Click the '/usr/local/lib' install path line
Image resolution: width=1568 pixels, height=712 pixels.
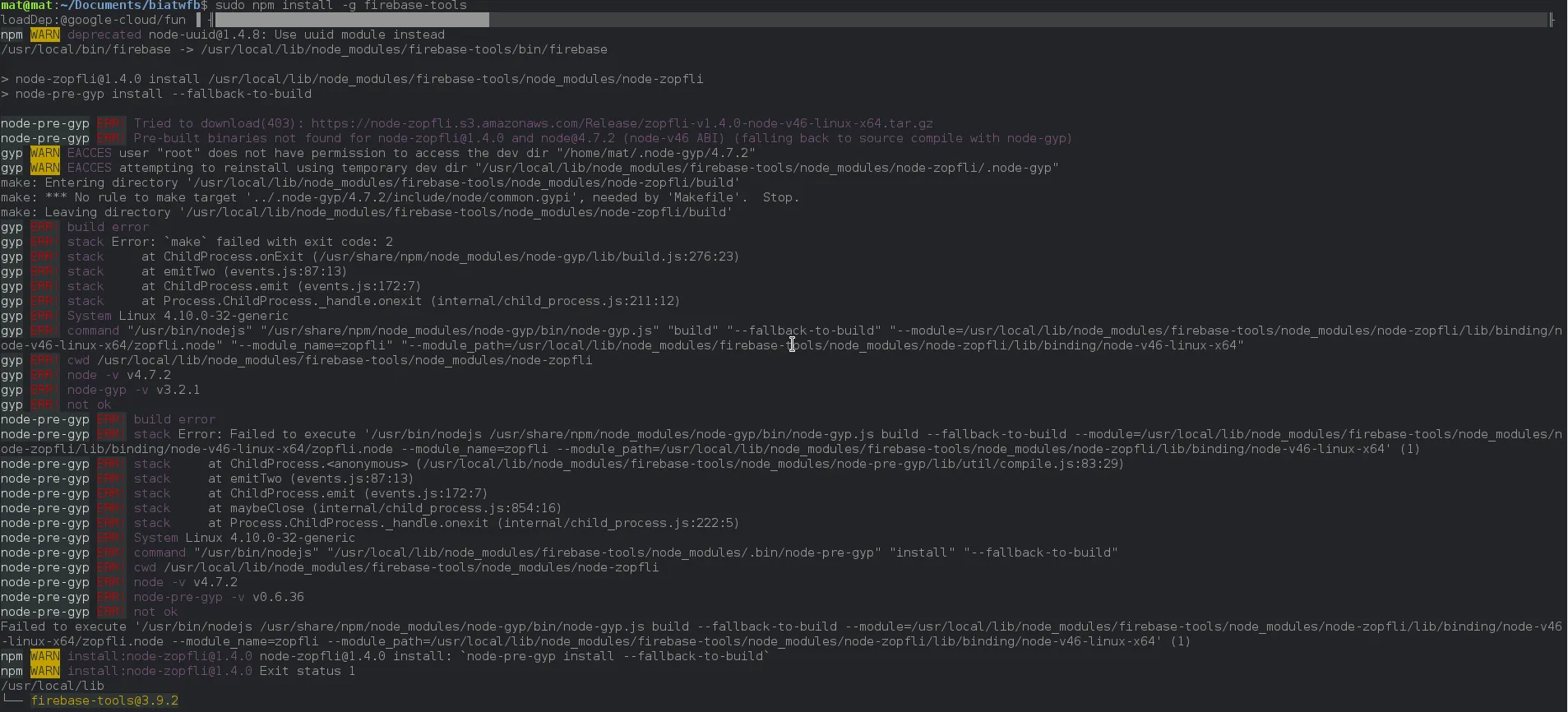pyautogui.click(x=53, y=686)
